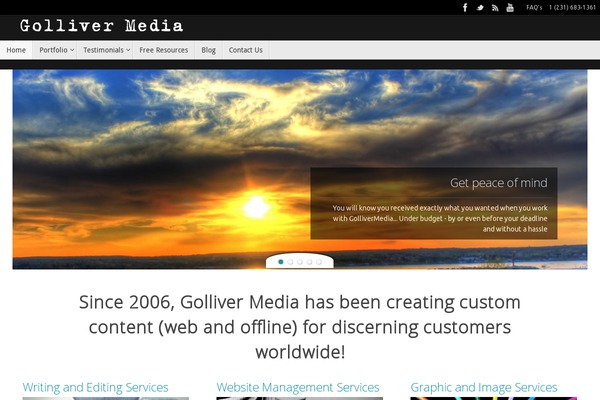Viewport: 600px width, 400px height.
Task: Click the Writing and Editing Services image
Action: pos(106,398)
